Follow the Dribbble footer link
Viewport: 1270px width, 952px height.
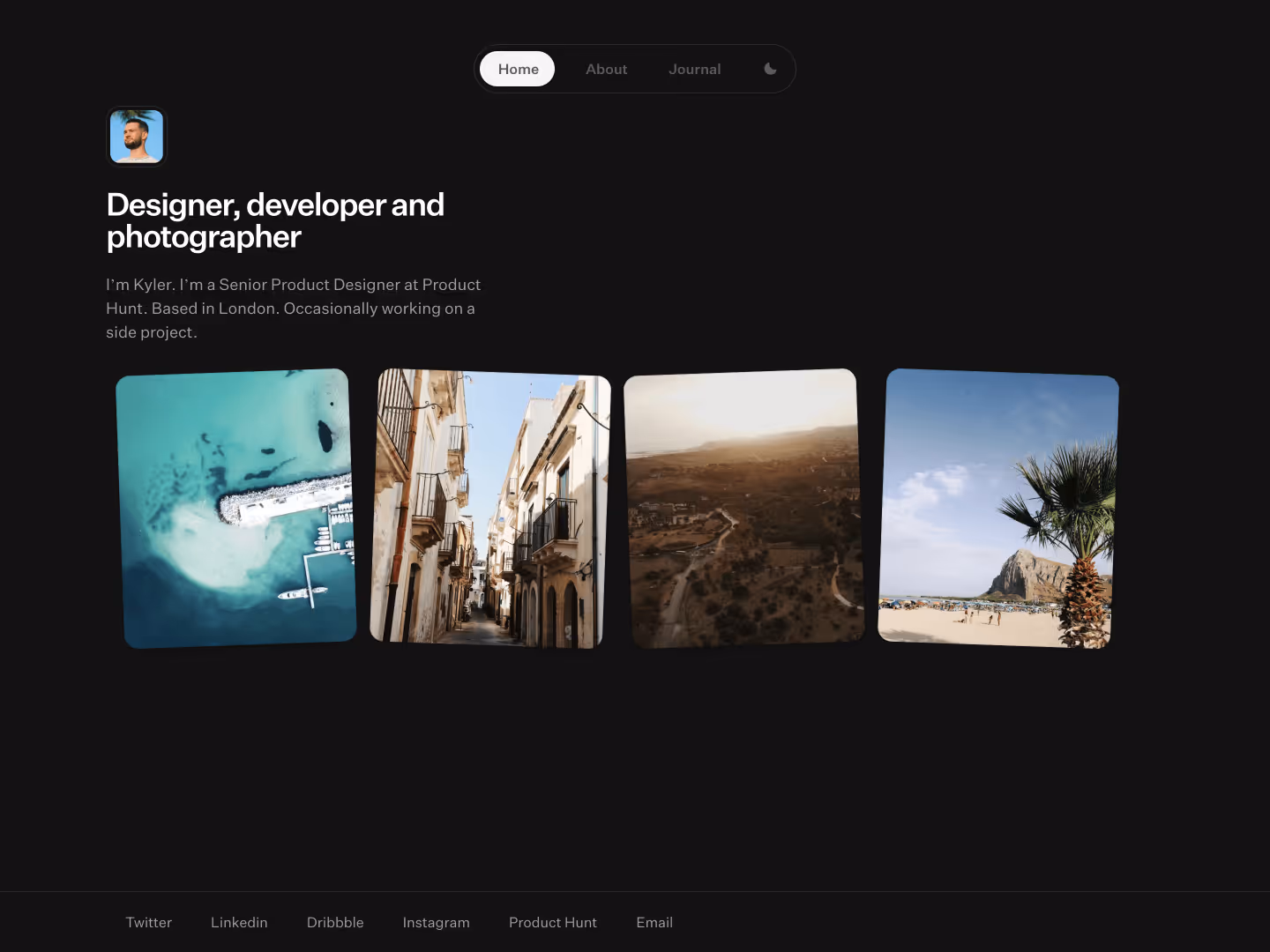coord(335,922)
